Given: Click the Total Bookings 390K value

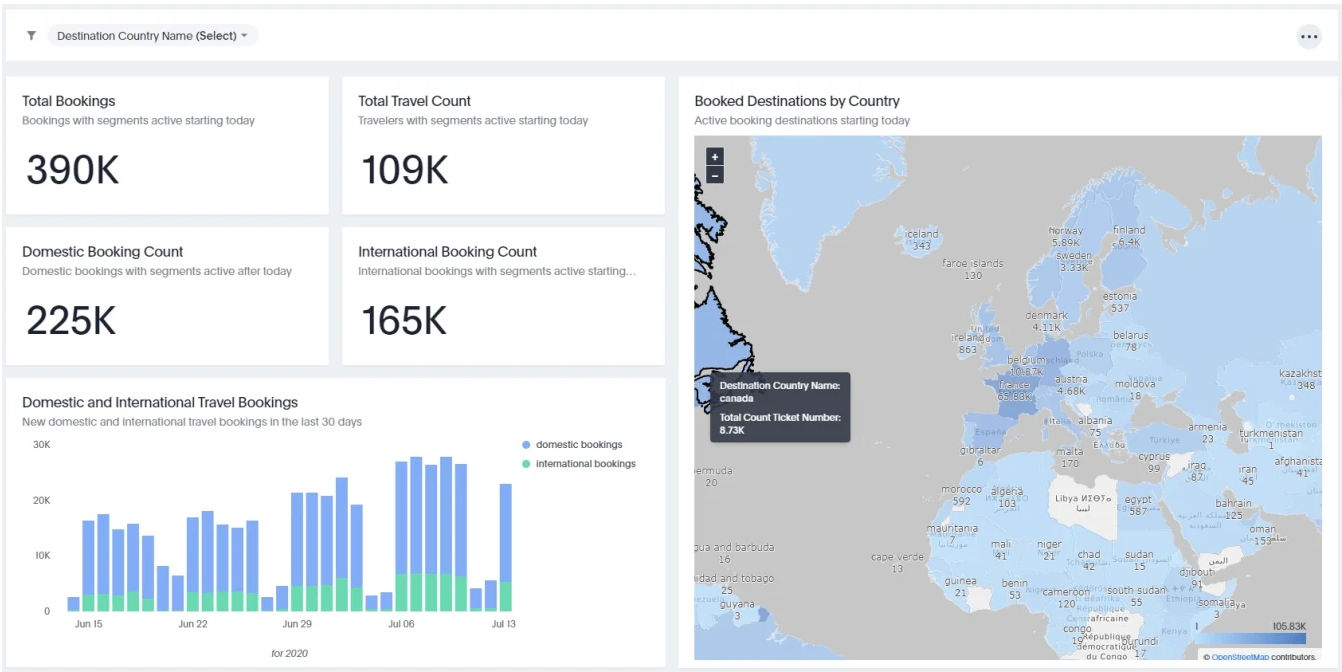Looking at the screenshot, I should point(72,170).
